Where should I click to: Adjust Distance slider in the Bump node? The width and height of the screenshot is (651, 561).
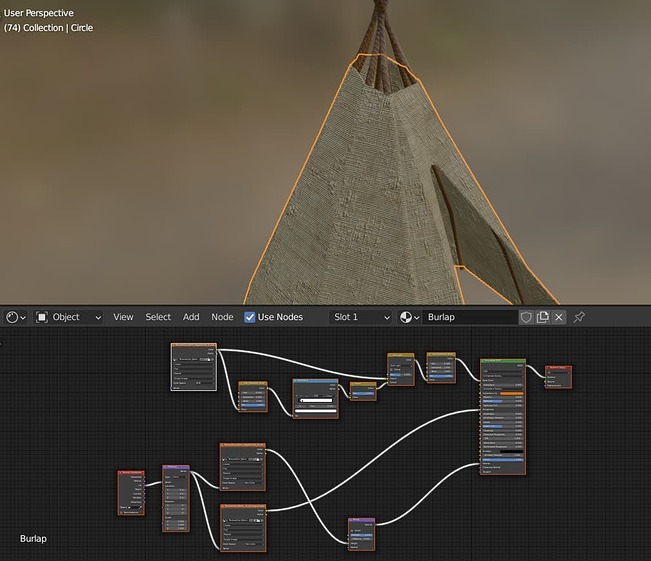point(361,539)
